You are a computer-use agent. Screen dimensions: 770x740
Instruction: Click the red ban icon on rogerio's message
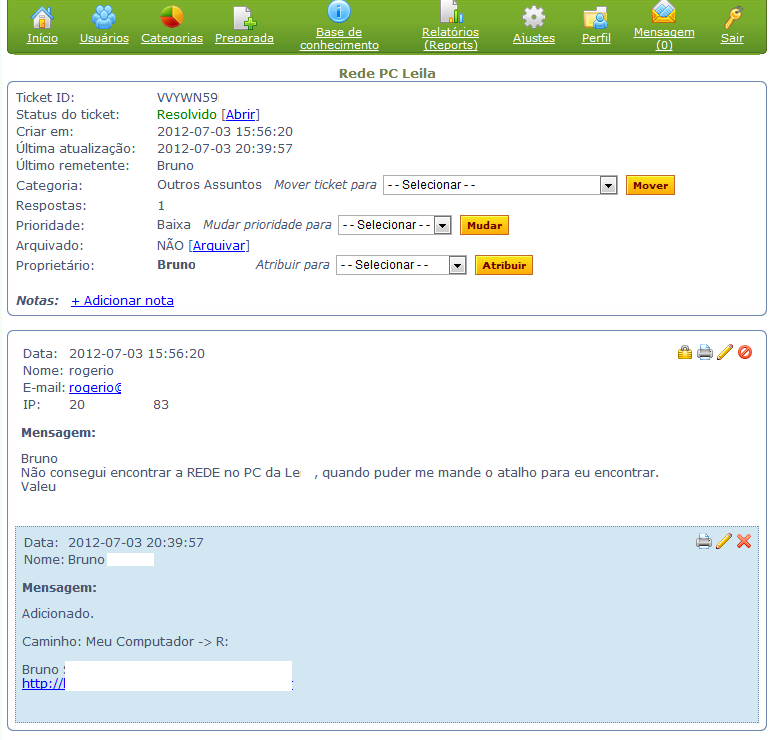[x=745, y=352]
